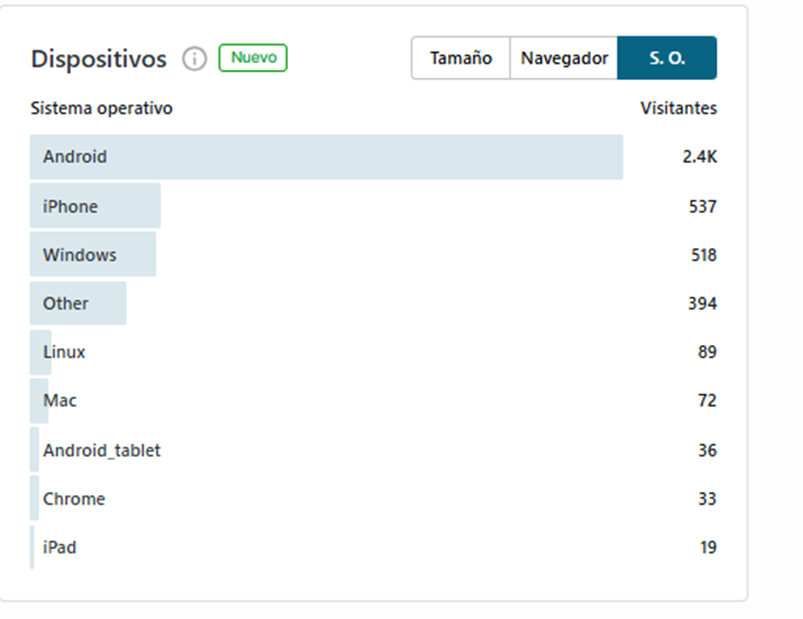
Task: Click the Linux row label
Action: click(64, 352)
